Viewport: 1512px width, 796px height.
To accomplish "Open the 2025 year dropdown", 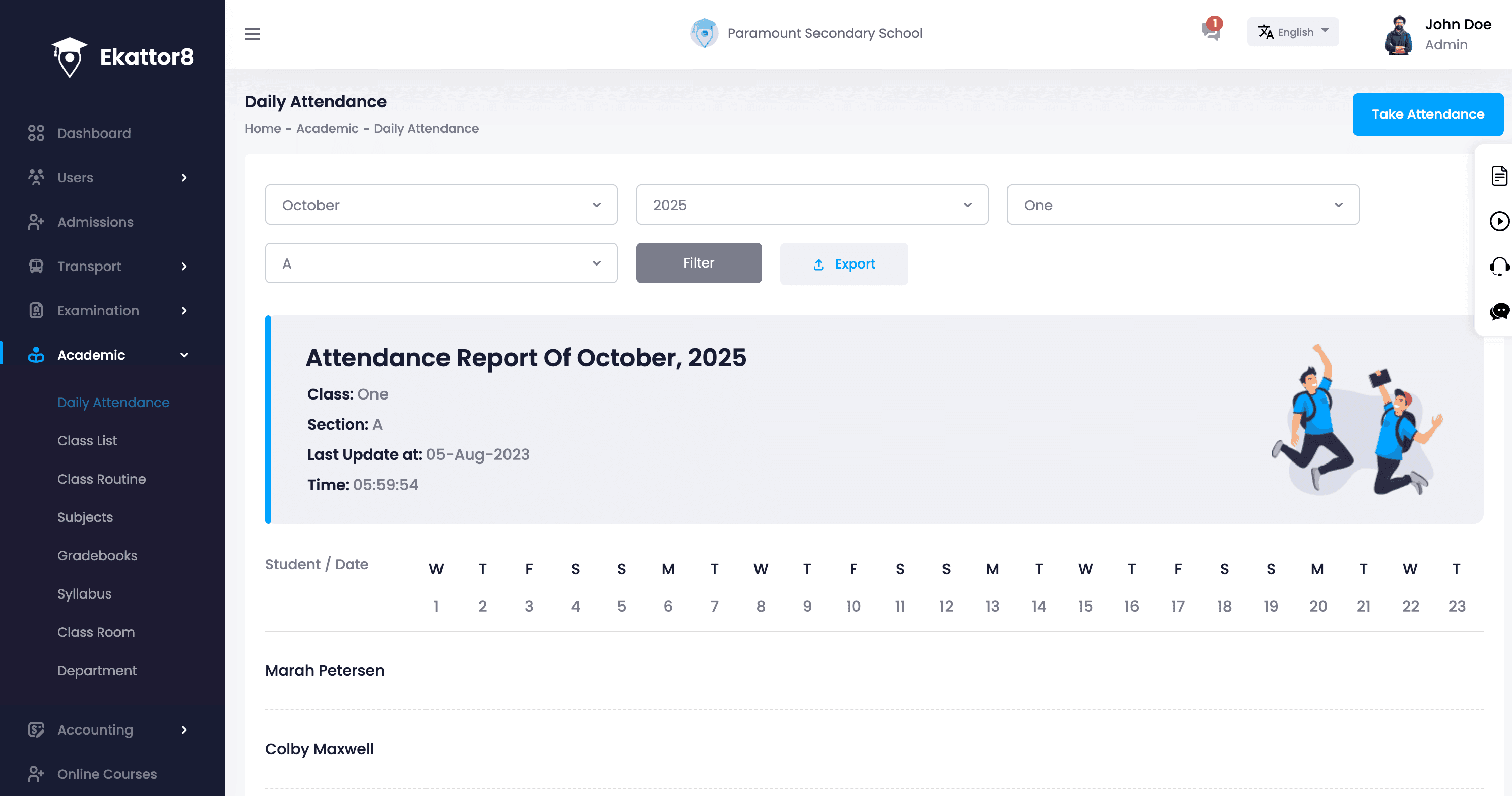I will click(x=812, y=205).
